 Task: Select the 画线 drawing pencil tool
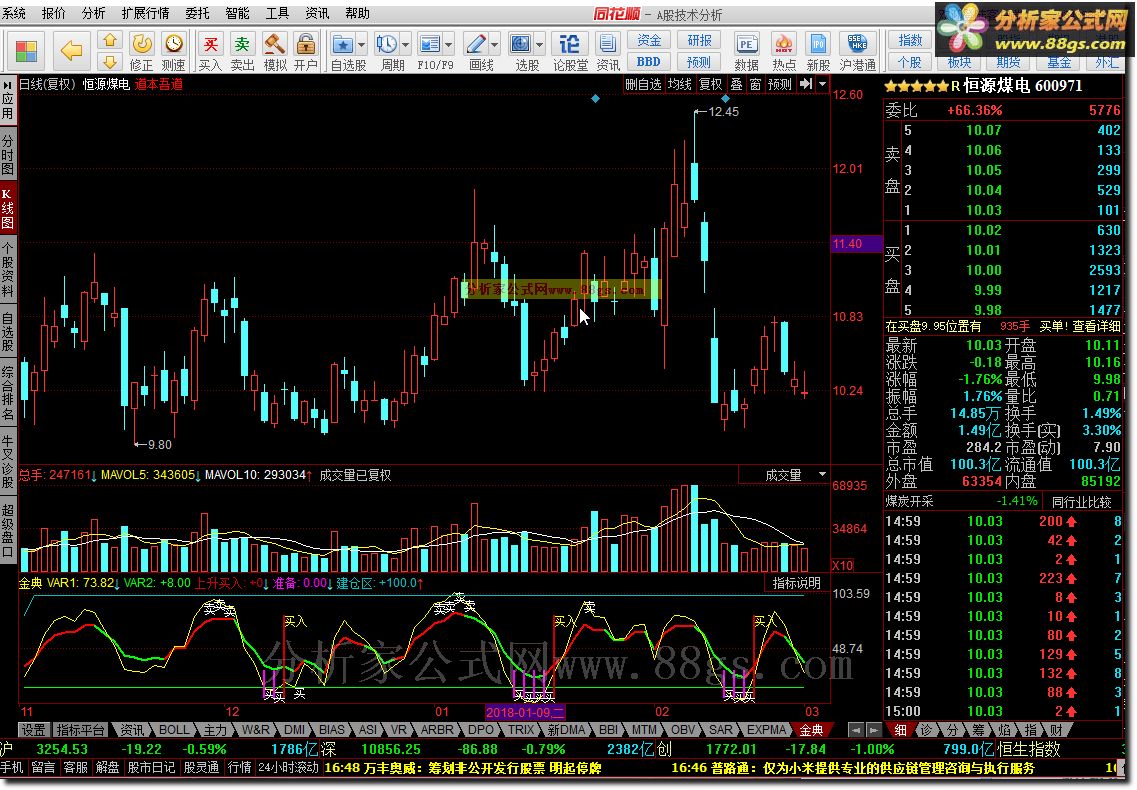pyautogui.click(x=476, y=45)
